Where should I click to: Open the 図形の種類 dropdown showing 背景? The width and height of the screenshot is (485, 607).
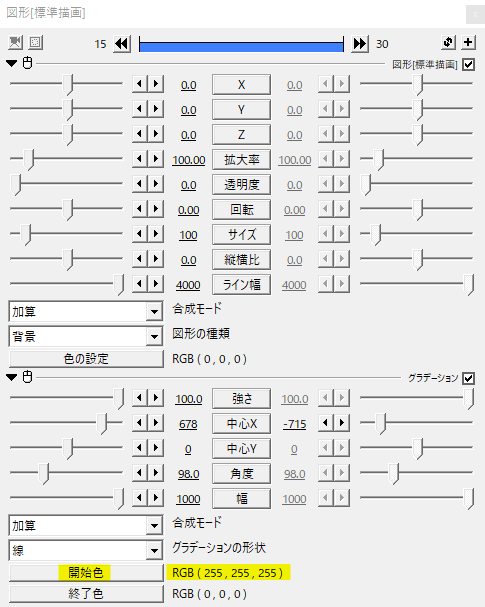click(86, 336)
